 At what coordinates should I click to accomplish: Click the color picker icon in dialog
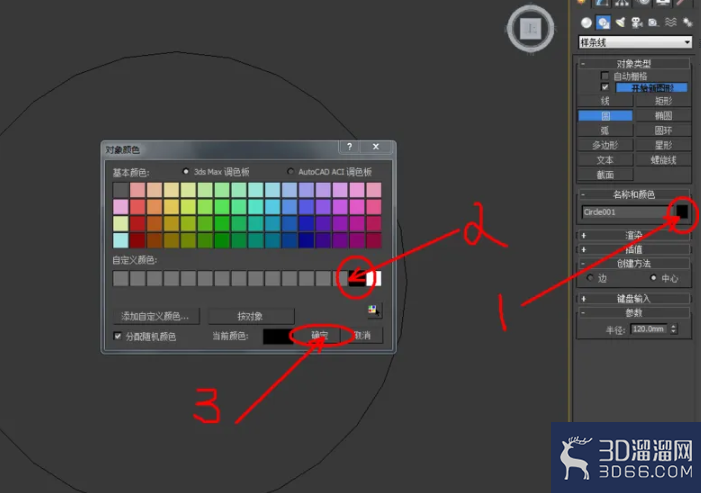[x=373, y=309]
